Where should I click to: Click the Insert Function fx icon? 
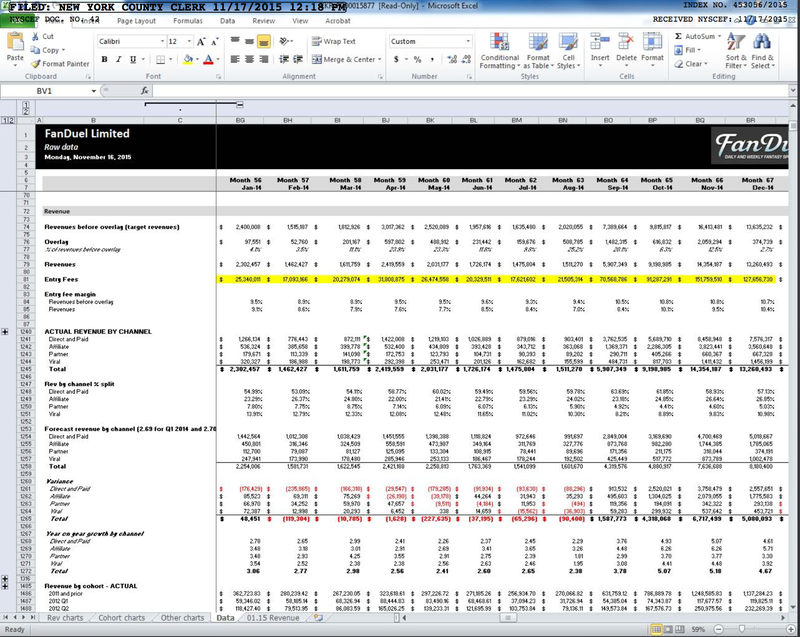click(x=144, y=91)
